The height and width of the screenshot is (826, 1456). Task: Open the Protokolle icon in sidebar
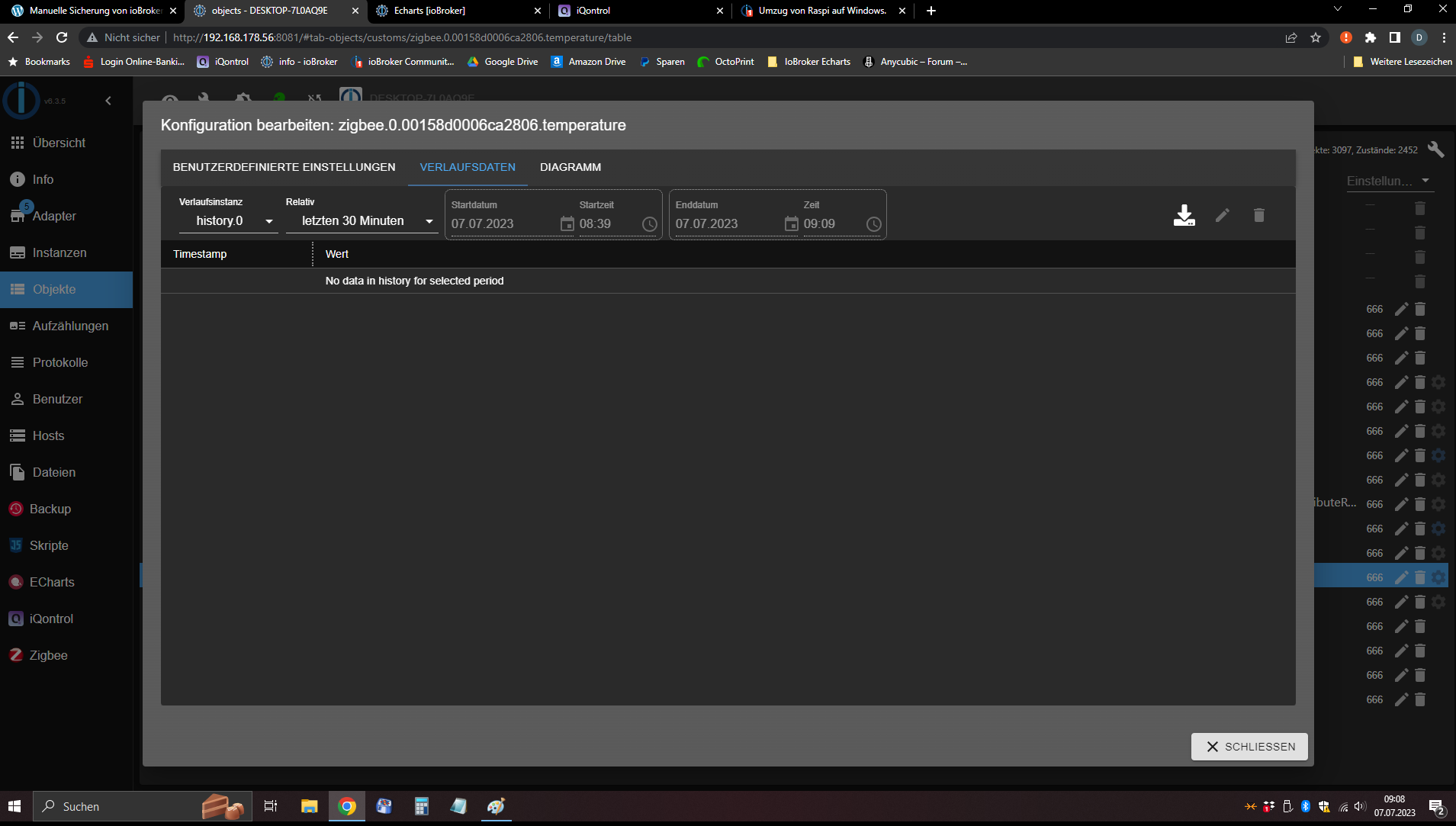coord(18,362)
